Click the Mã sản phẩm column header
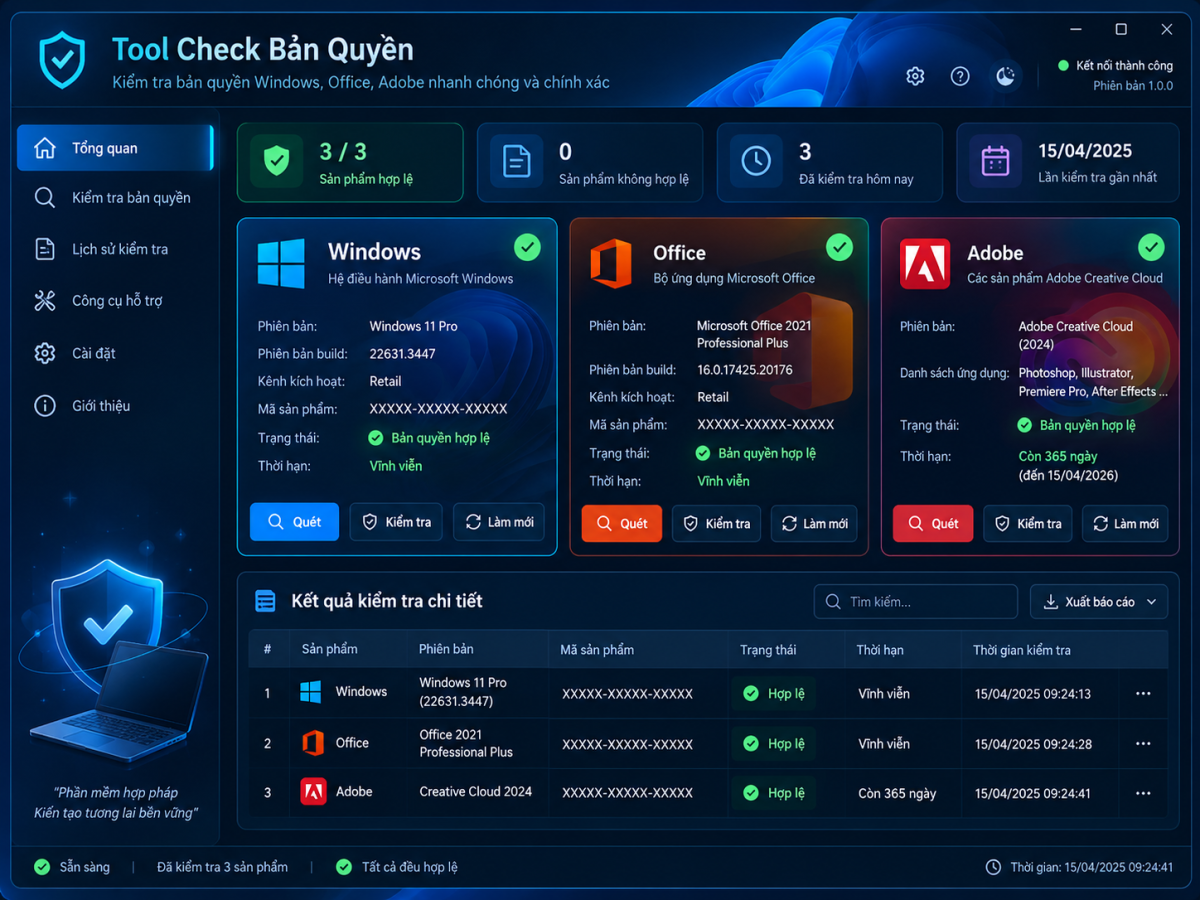The width and height of the screenshot is (1200, 900). (x=597, y=649)
